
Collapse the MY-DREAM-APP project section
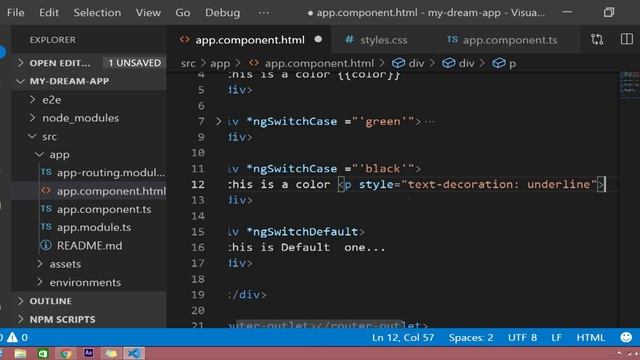click(x=21, y=81)
